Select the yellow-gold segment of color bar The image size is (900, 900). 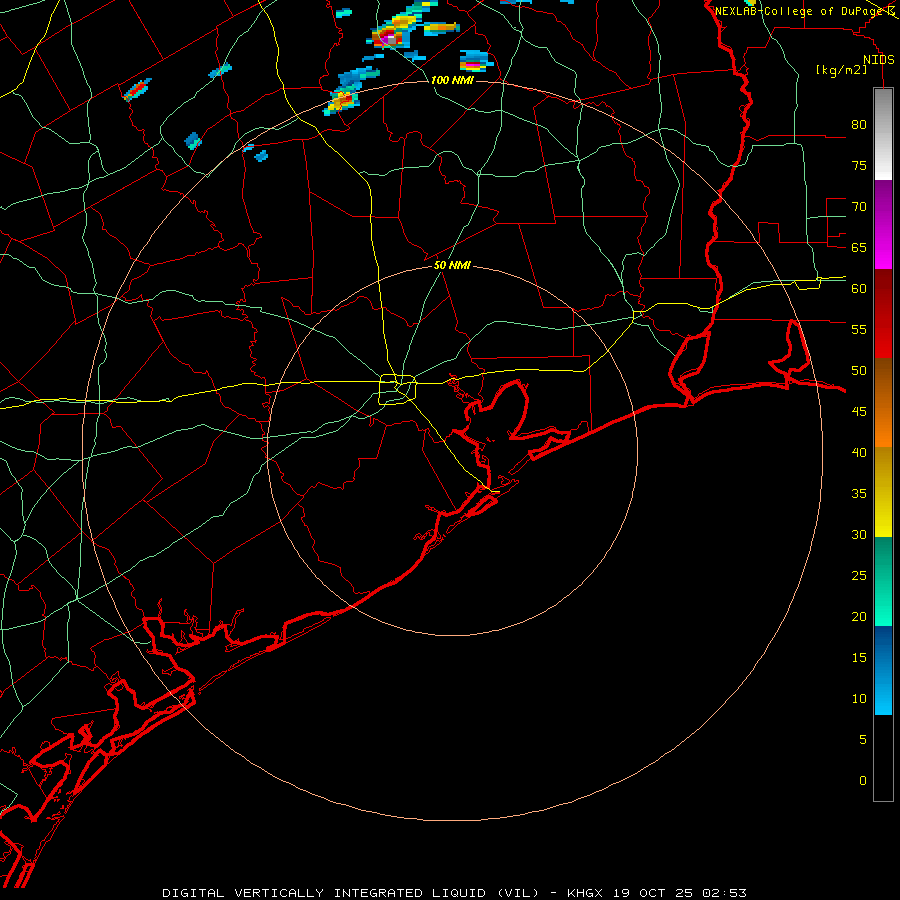click(883, 492)
